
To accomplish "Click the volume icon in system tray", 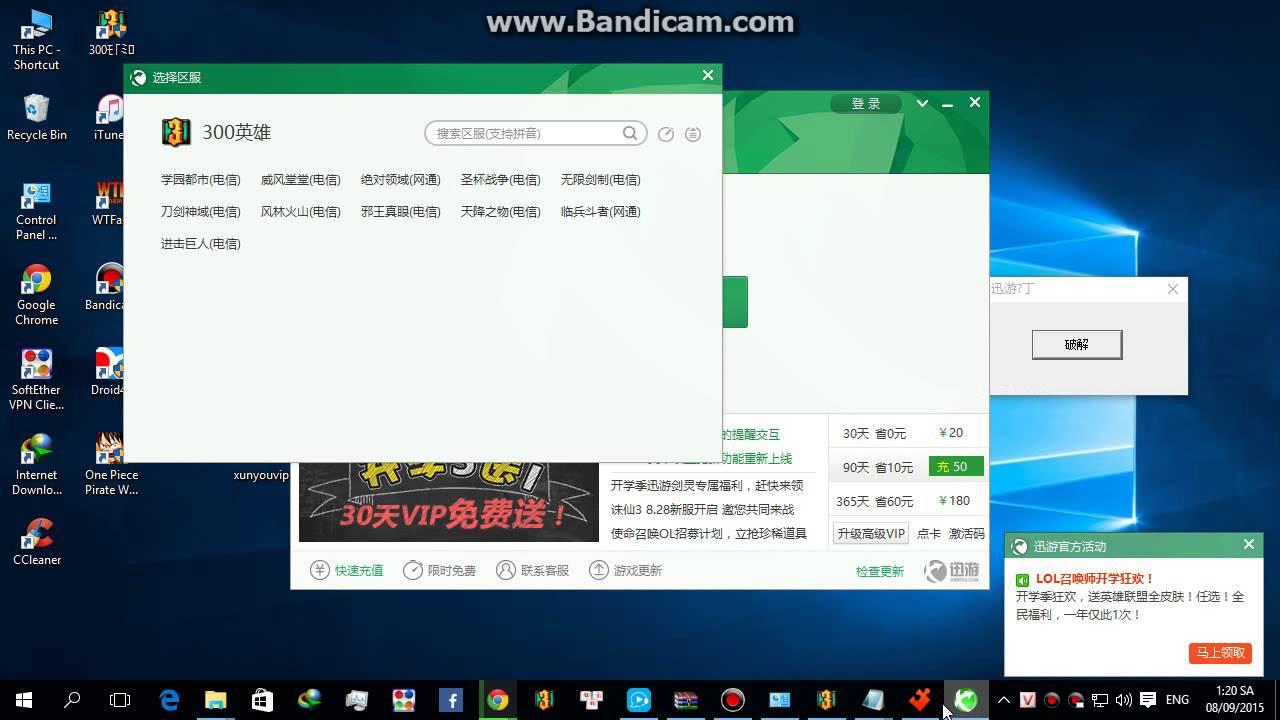I will (x=1123, y=700).
